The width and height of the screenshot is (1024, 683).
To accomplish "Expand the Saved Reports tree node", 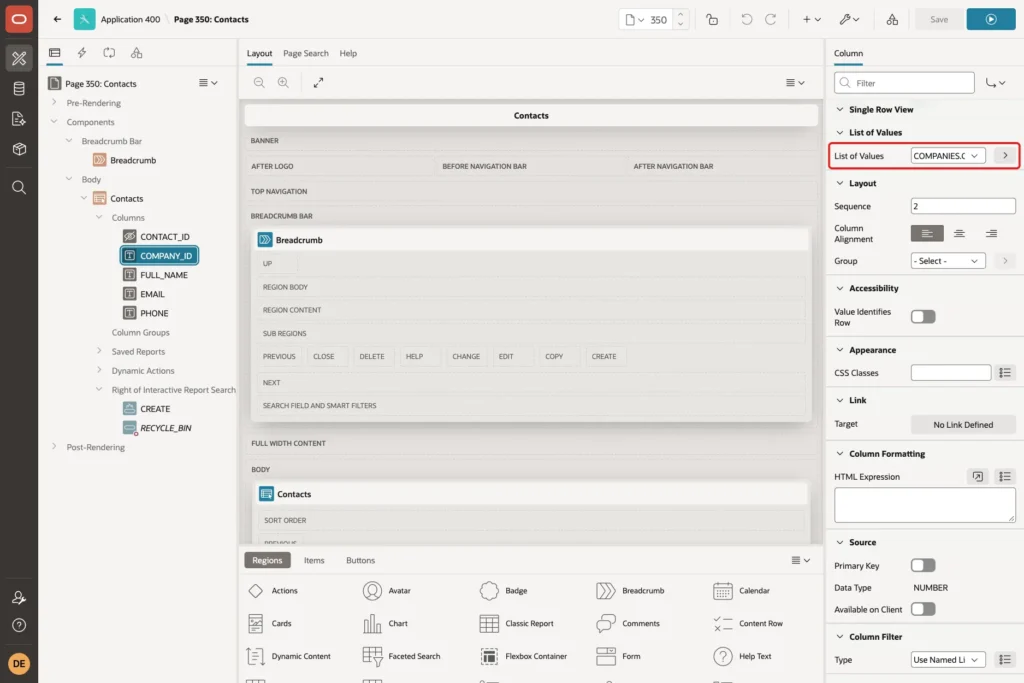I will pyautogui.click(x=99, y=351).
